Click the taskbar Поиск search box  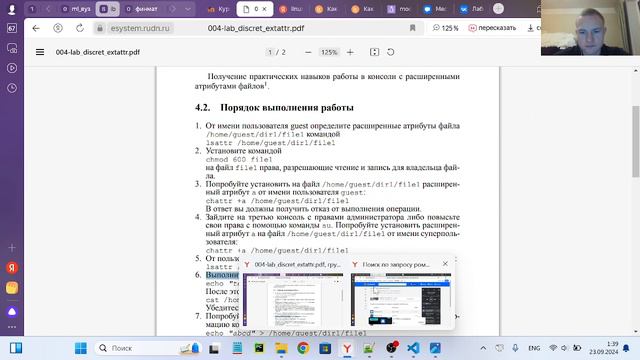(149, 348)
